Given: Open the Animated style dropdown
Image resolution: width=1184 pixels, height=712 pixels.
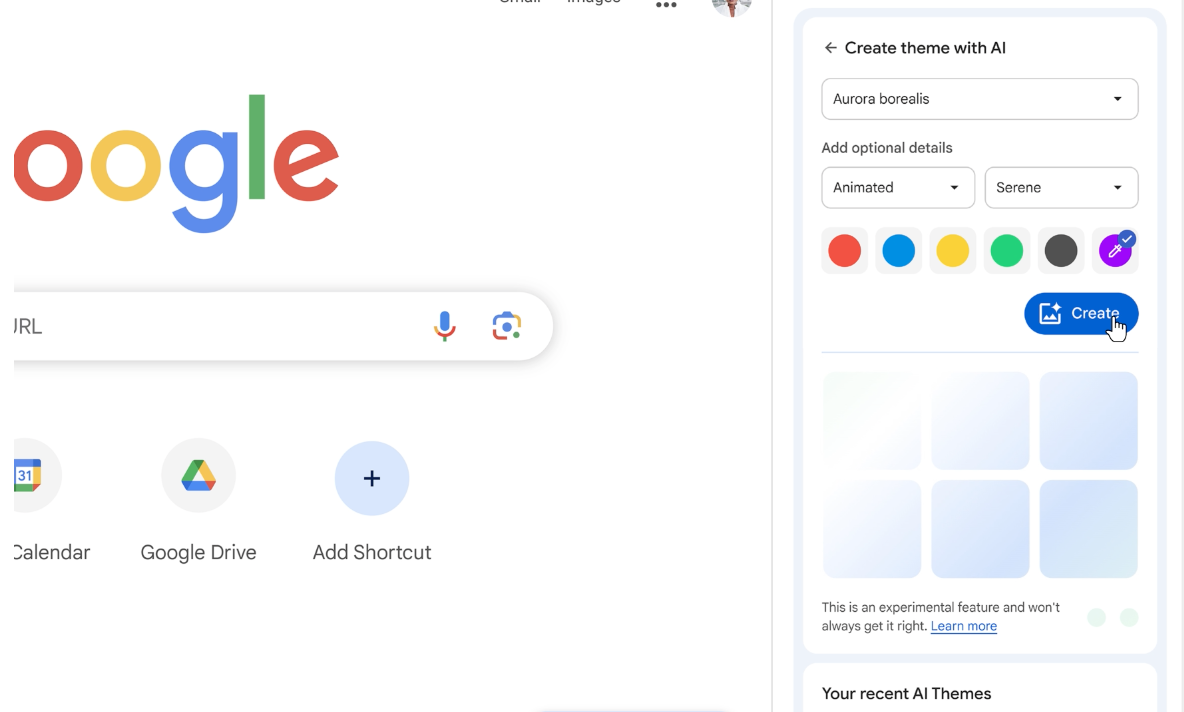Looking at the screenshot, I should click(x=897, y=188).
